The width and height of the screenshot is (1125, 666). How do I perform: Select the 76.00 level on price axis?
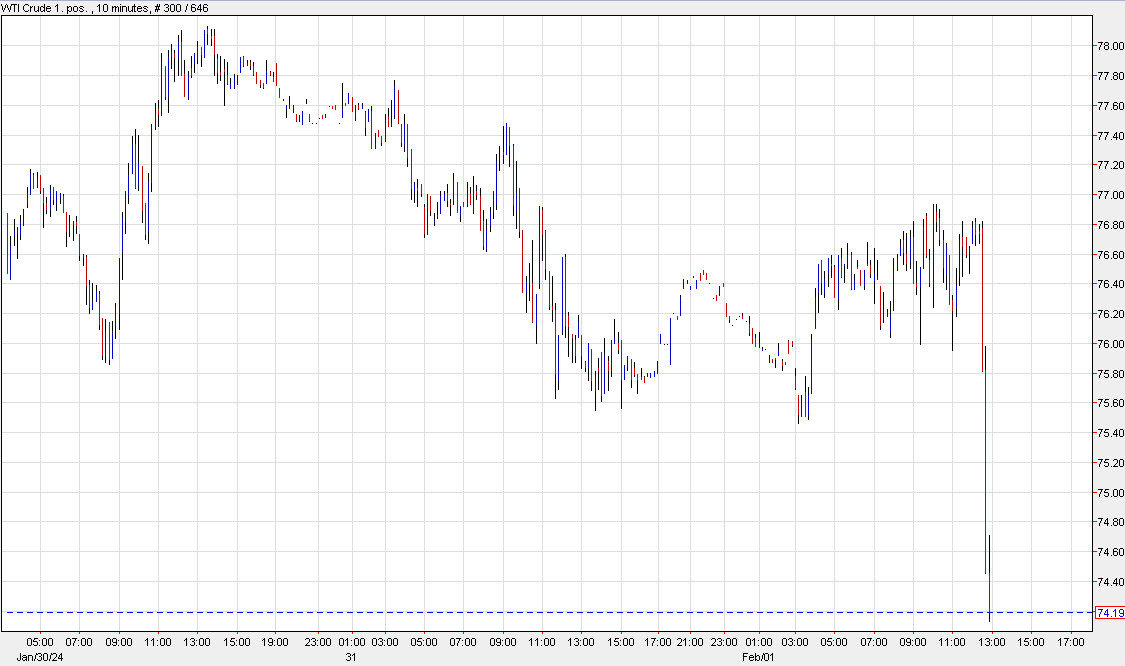pos(1110,344)
